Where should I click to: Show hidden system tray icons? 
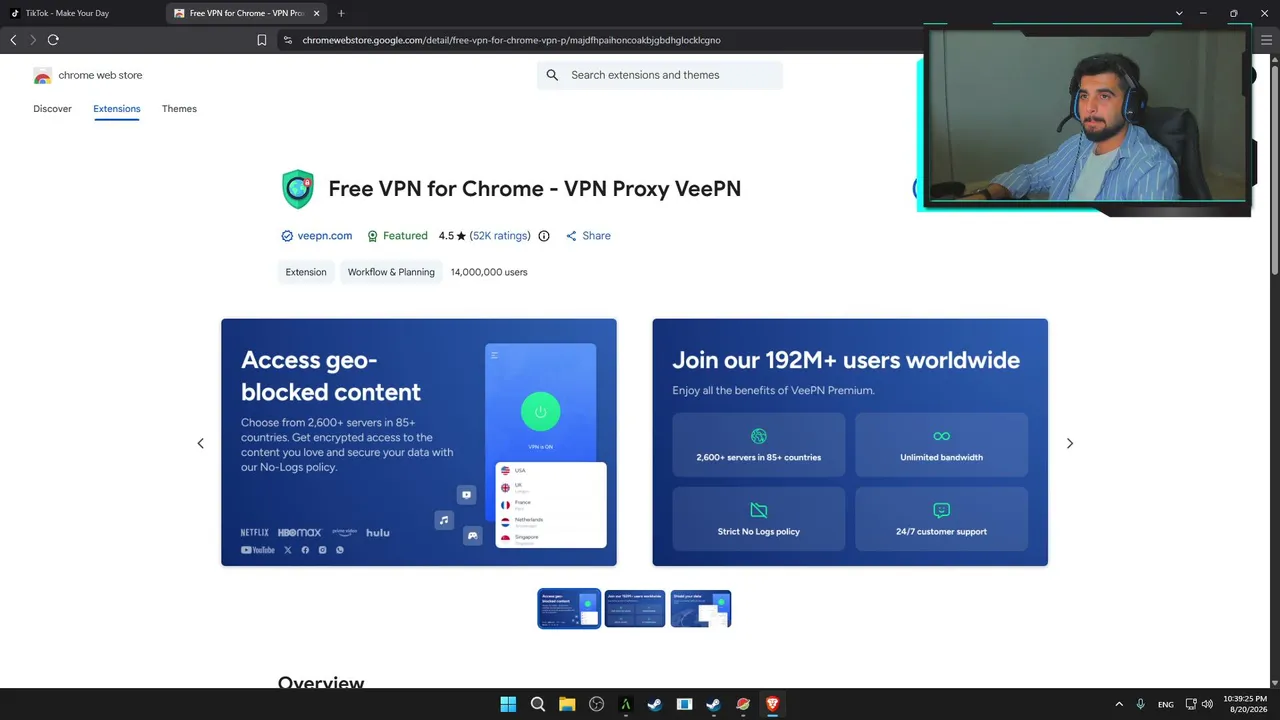[1119, 704]
